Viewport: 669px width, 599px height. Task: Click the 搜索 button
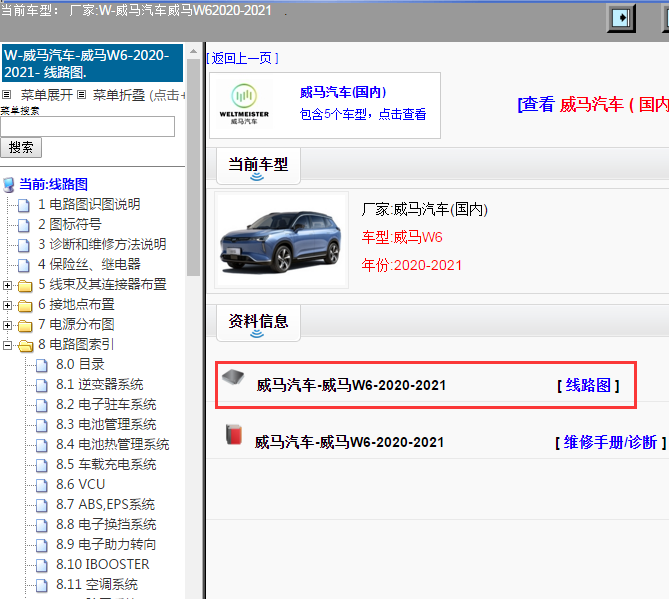coord(21,148)
